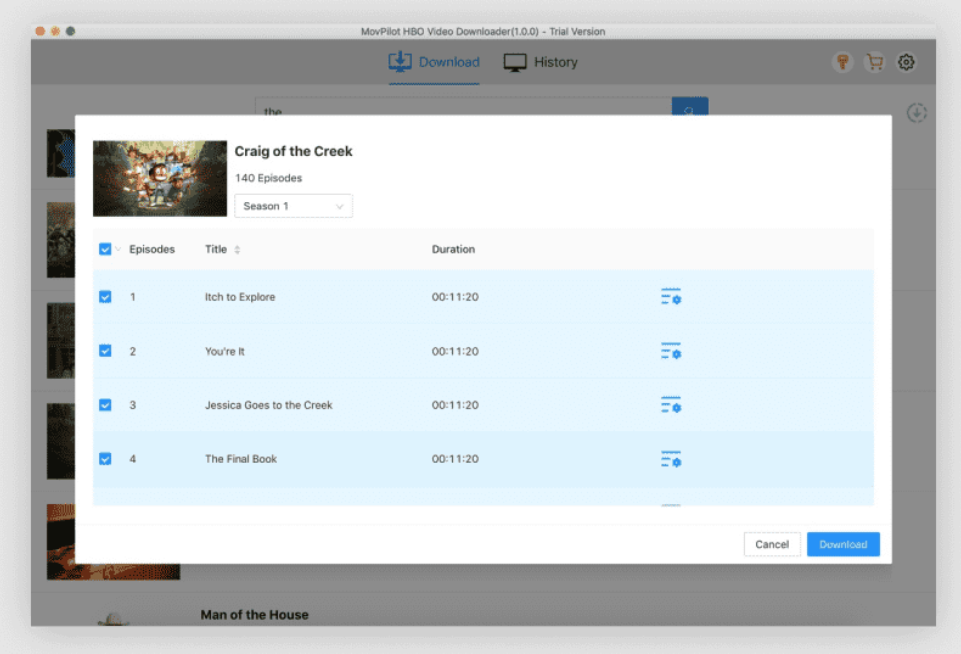The width and height of the screenshot is (961, 654).
Task: Sort episodes by Title column arrows
Action: point(237,250)
